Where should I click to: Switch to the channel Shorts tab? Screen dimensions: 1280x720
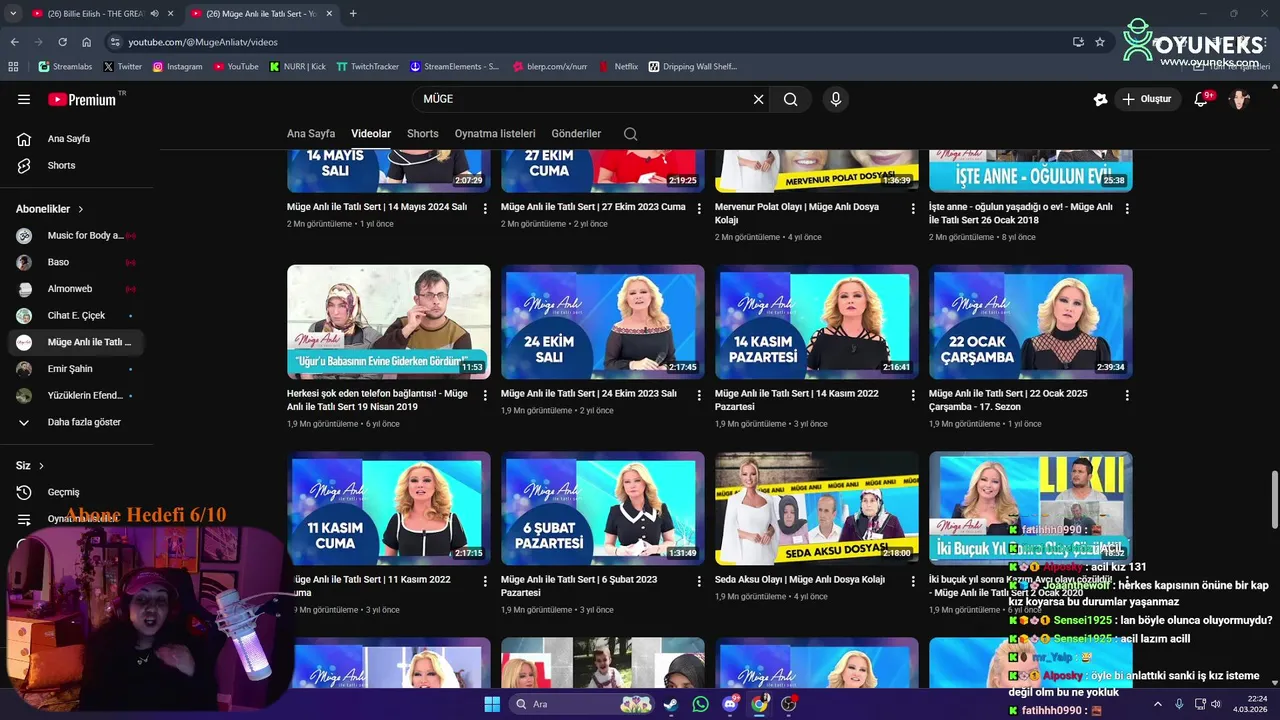423,134
